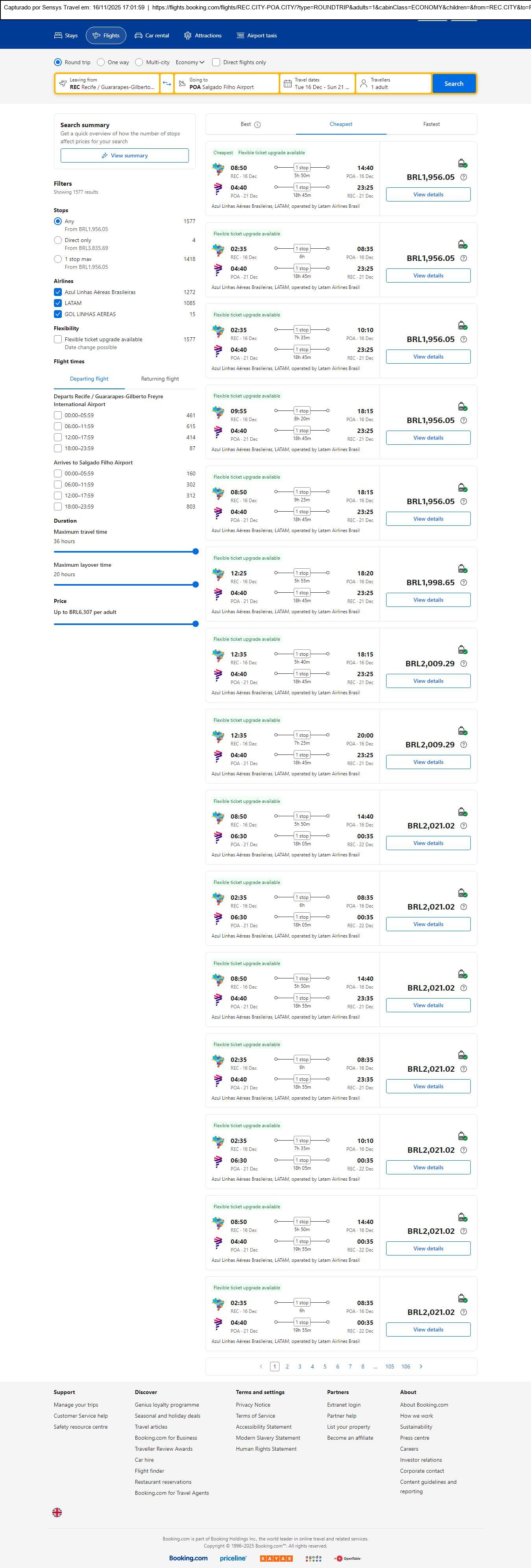Click the blue Search button
531x1568 pixels.
click(x=454, y=83)
